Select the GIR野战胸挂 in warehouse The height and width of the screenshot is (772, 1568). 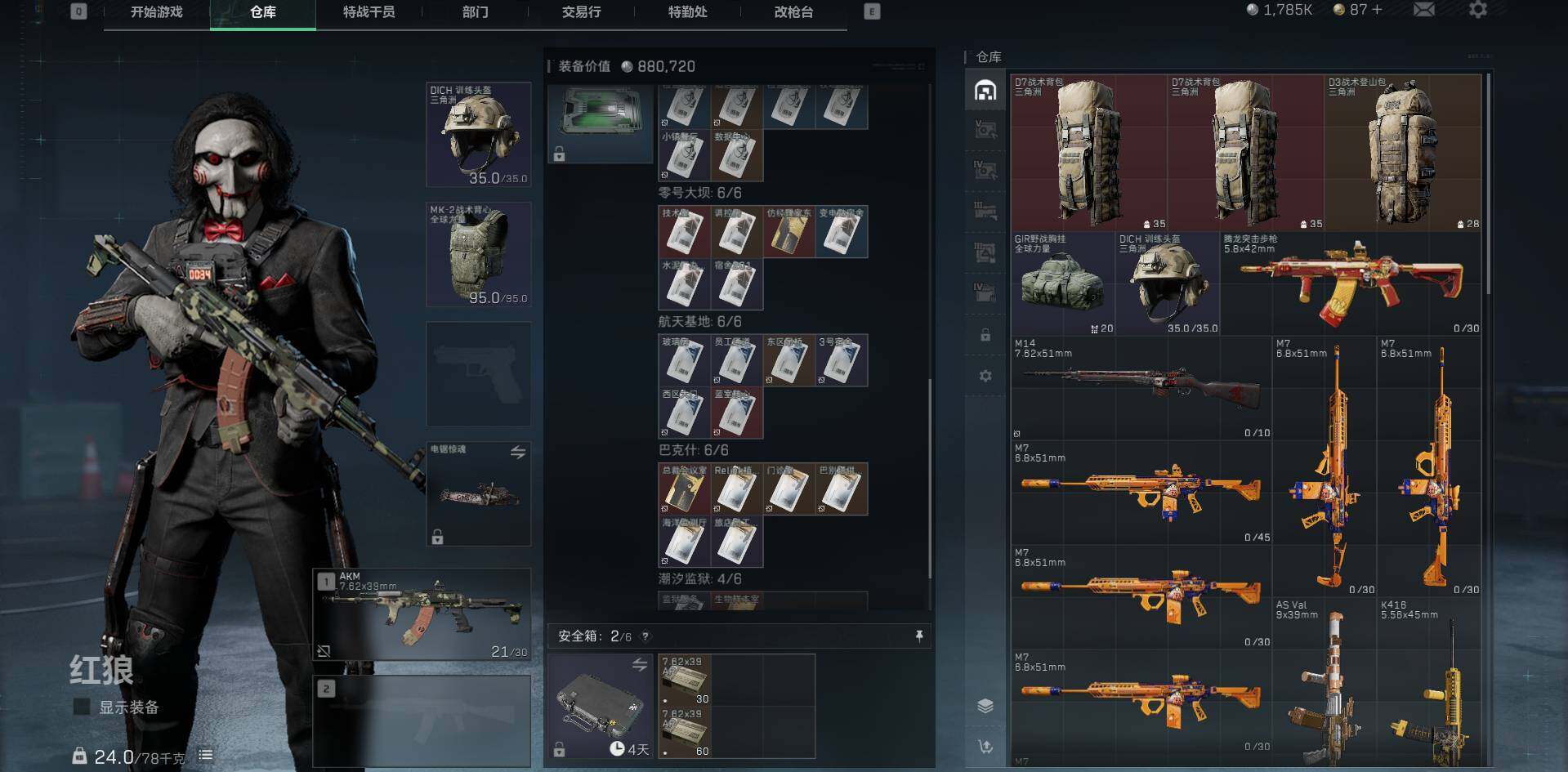[x=1063, y=283]
